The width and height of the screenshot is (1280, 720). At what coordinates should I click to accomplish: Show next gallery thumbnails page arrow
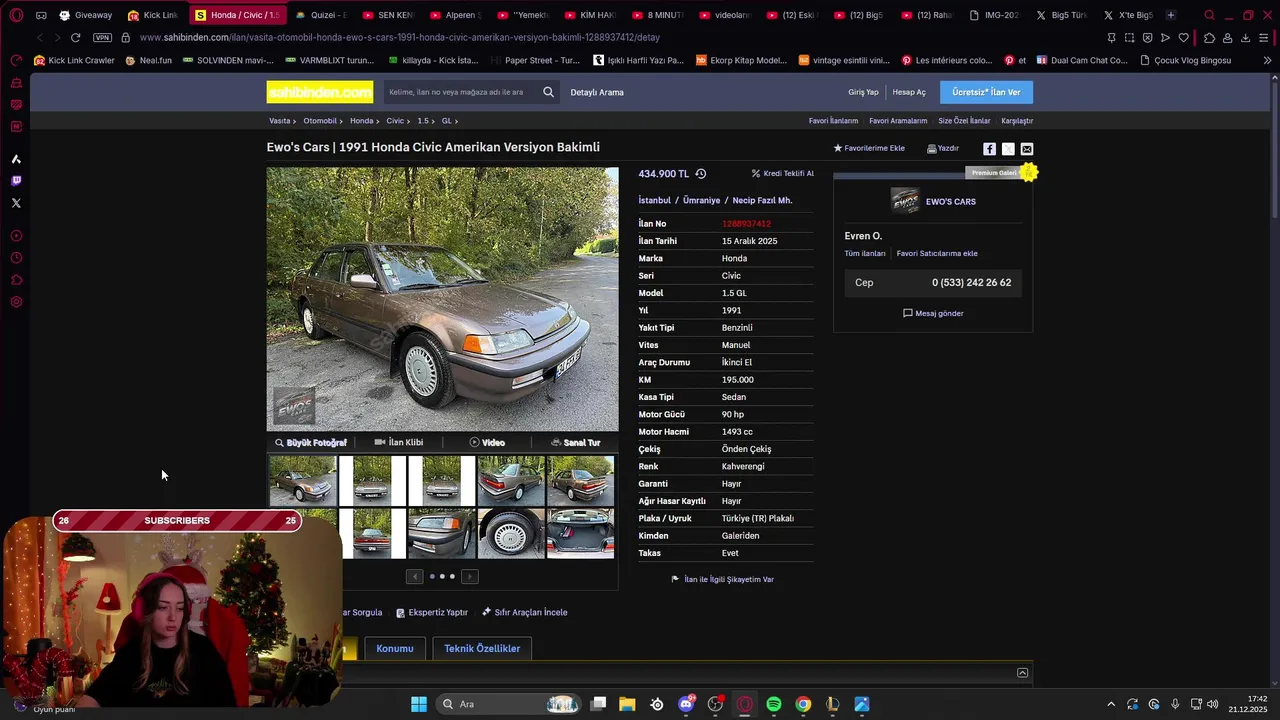[x=470, y=576]
